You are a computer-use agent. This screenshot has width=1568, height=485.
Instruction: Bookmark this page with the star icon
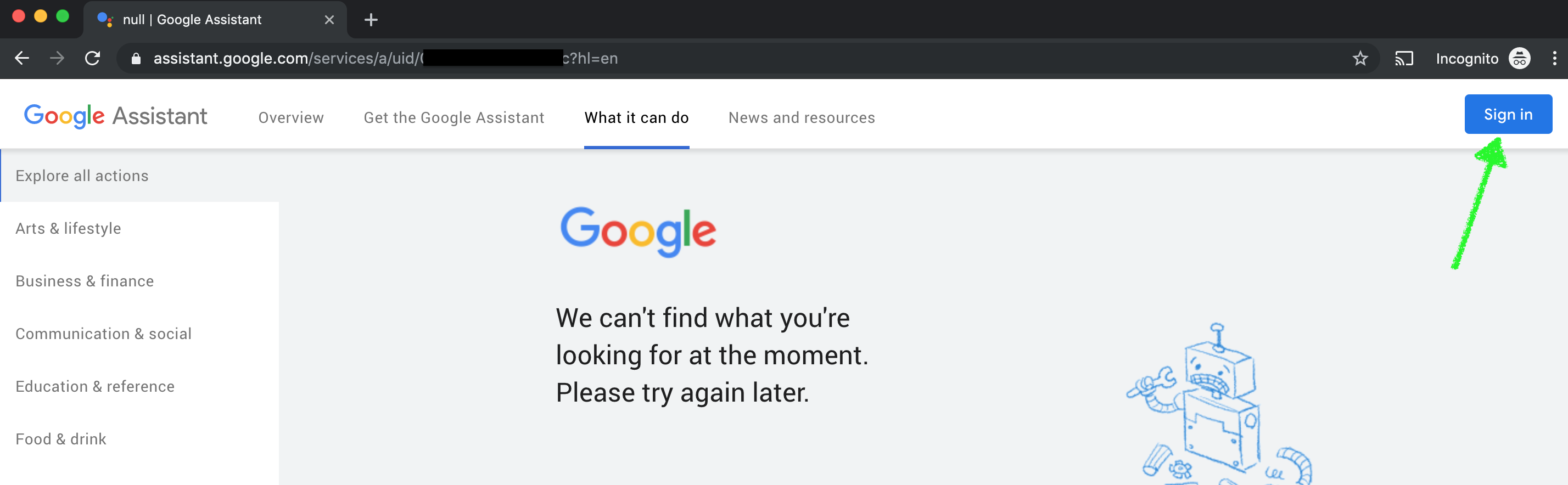1360,58
